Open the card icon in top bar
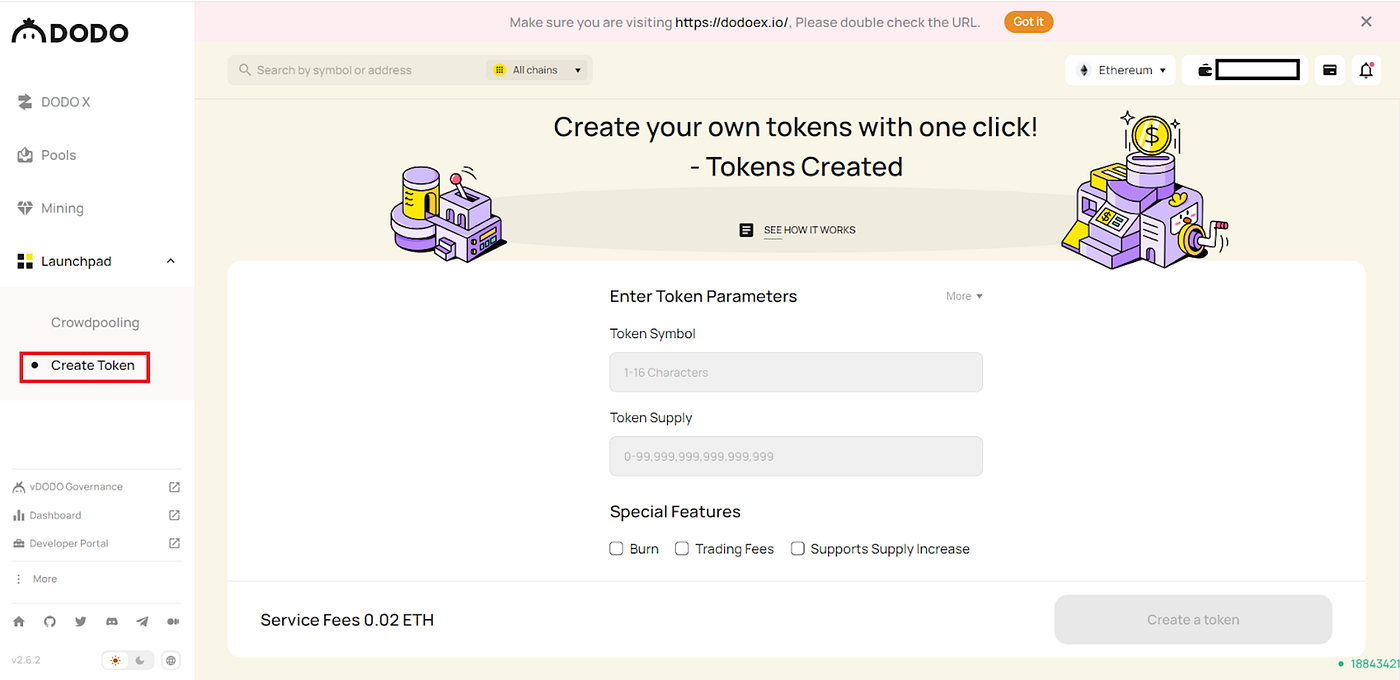Viewport: 1400px width, 680px height. (1330, 70)
